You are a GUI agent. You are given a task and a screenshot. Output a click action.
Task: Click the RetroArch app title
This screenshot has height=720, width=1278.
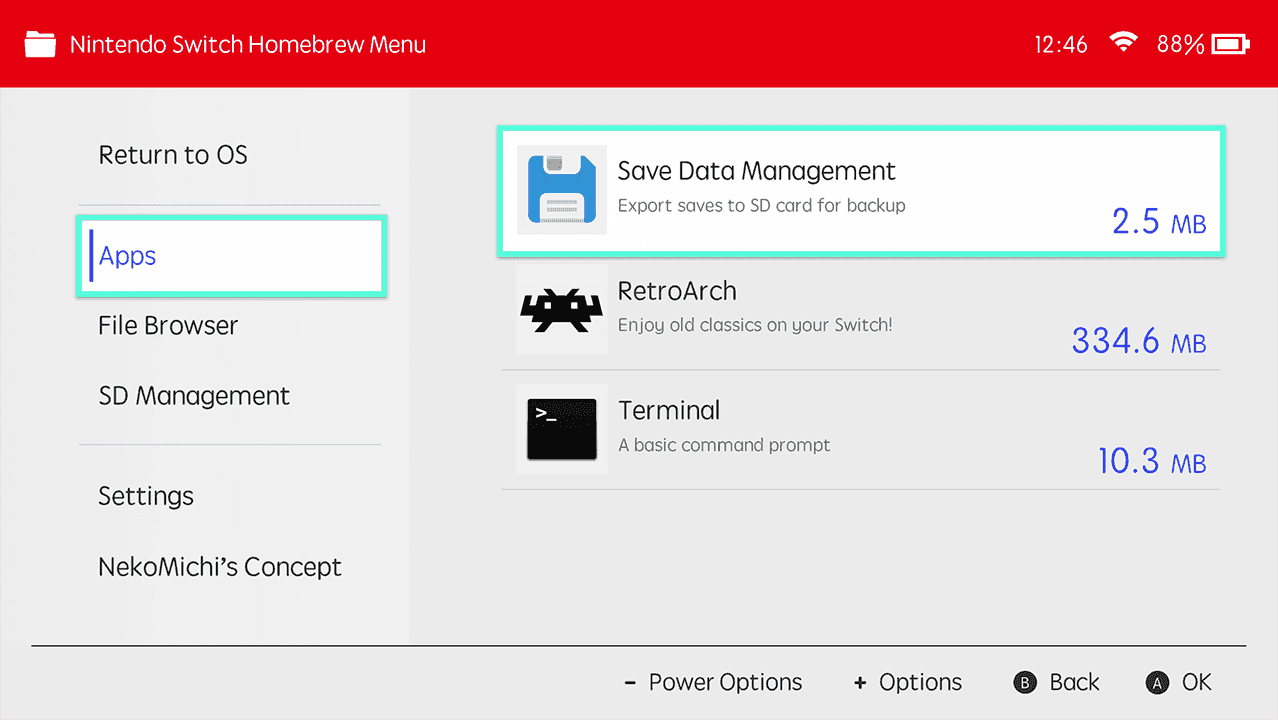pos(677,291)
